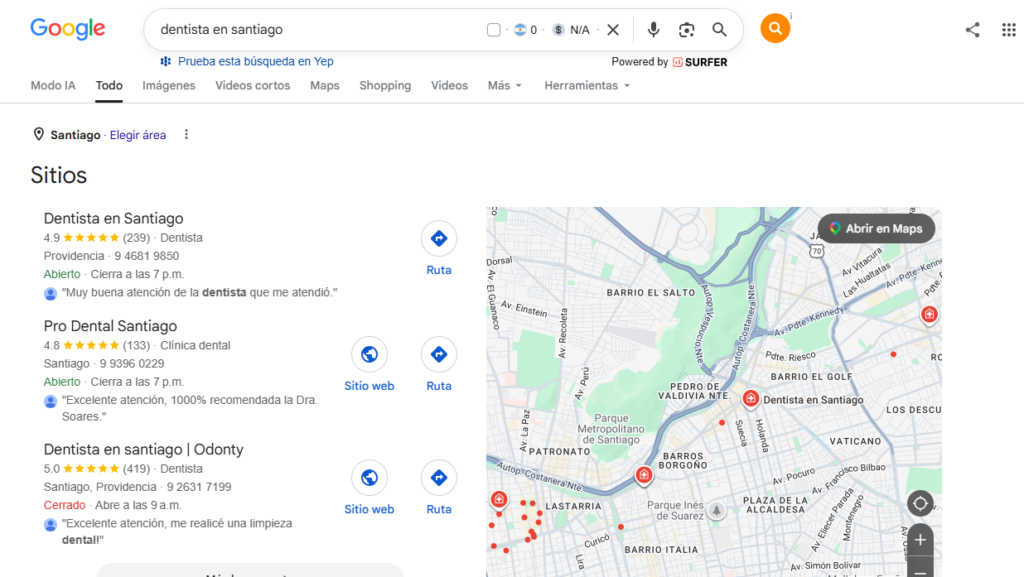Switch to the Videos tab
This screenshot has height=577, width=1024.
coord(449,86)
